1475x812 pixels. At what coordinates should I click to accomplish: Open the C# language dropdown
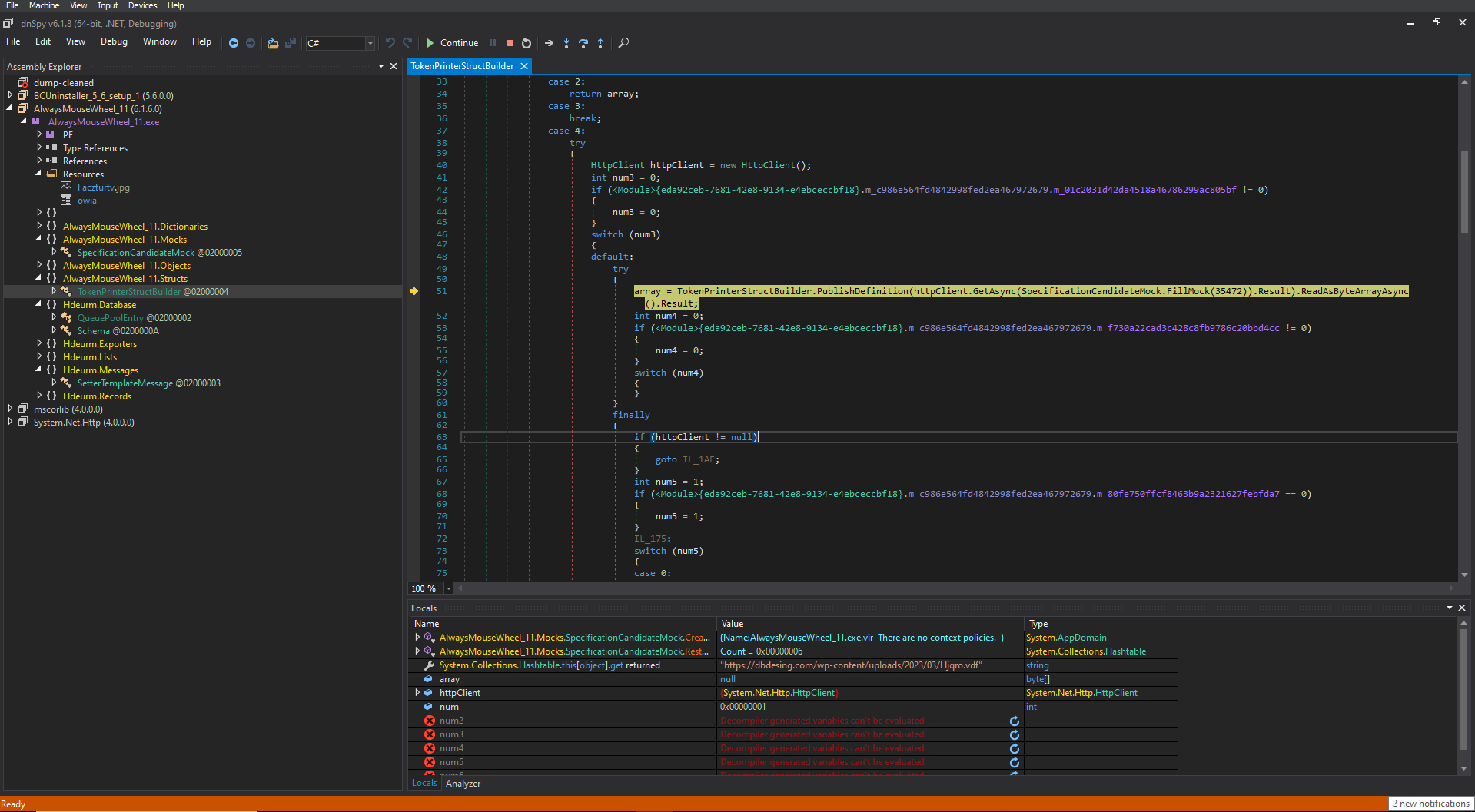tap(370, 43)
